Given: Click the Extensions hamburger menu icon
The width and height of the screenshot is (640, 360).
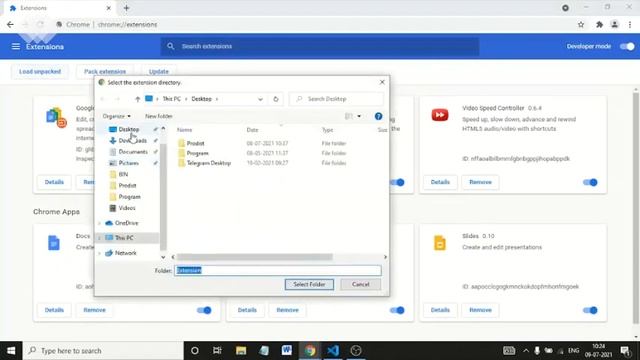Looking at the screenshot, I should pyautogui.click(x=16, y=47).
